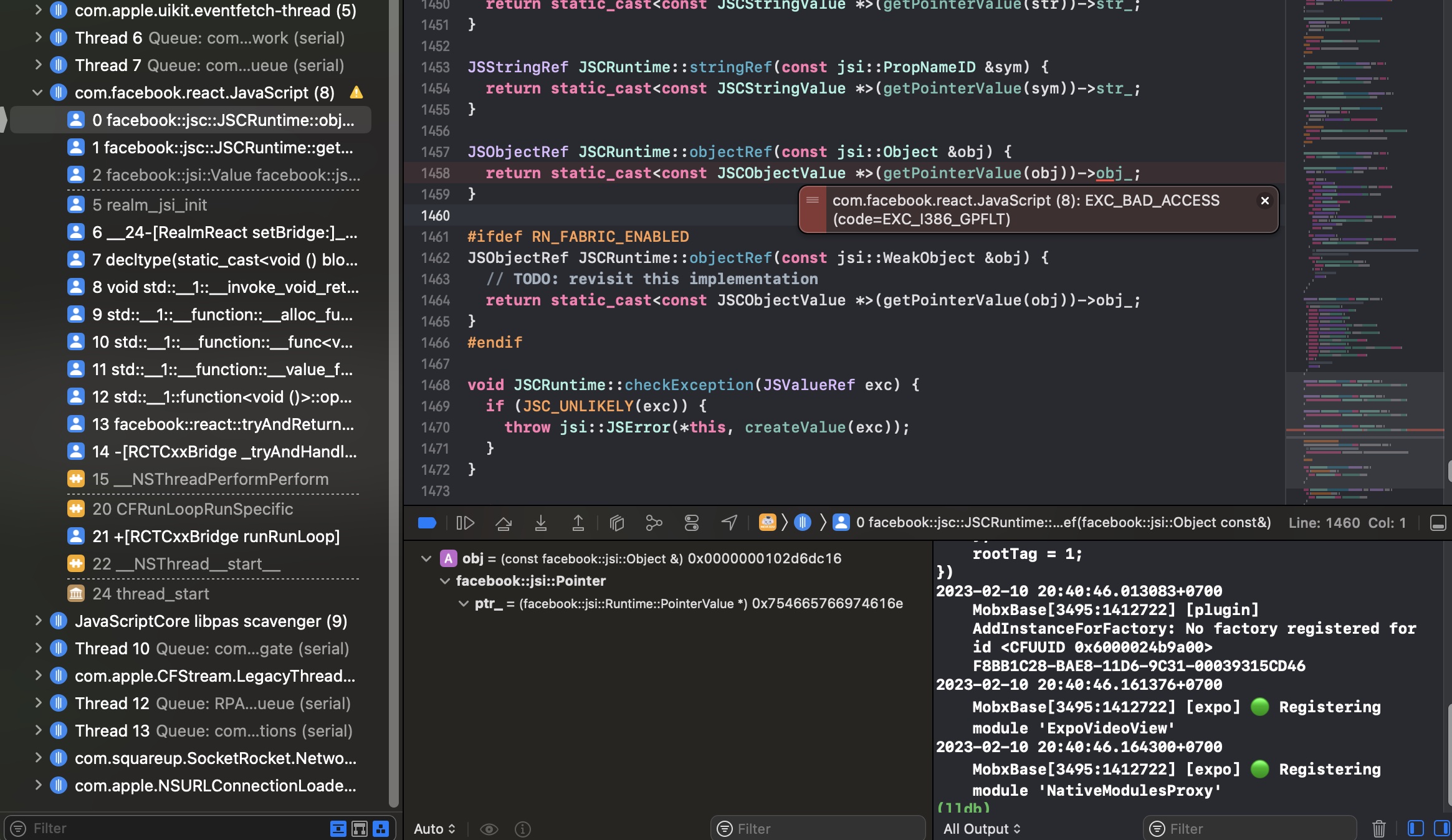The image size is (1452, 840).
Task: Click the source editor minimap
Action: pos(1365,252)
